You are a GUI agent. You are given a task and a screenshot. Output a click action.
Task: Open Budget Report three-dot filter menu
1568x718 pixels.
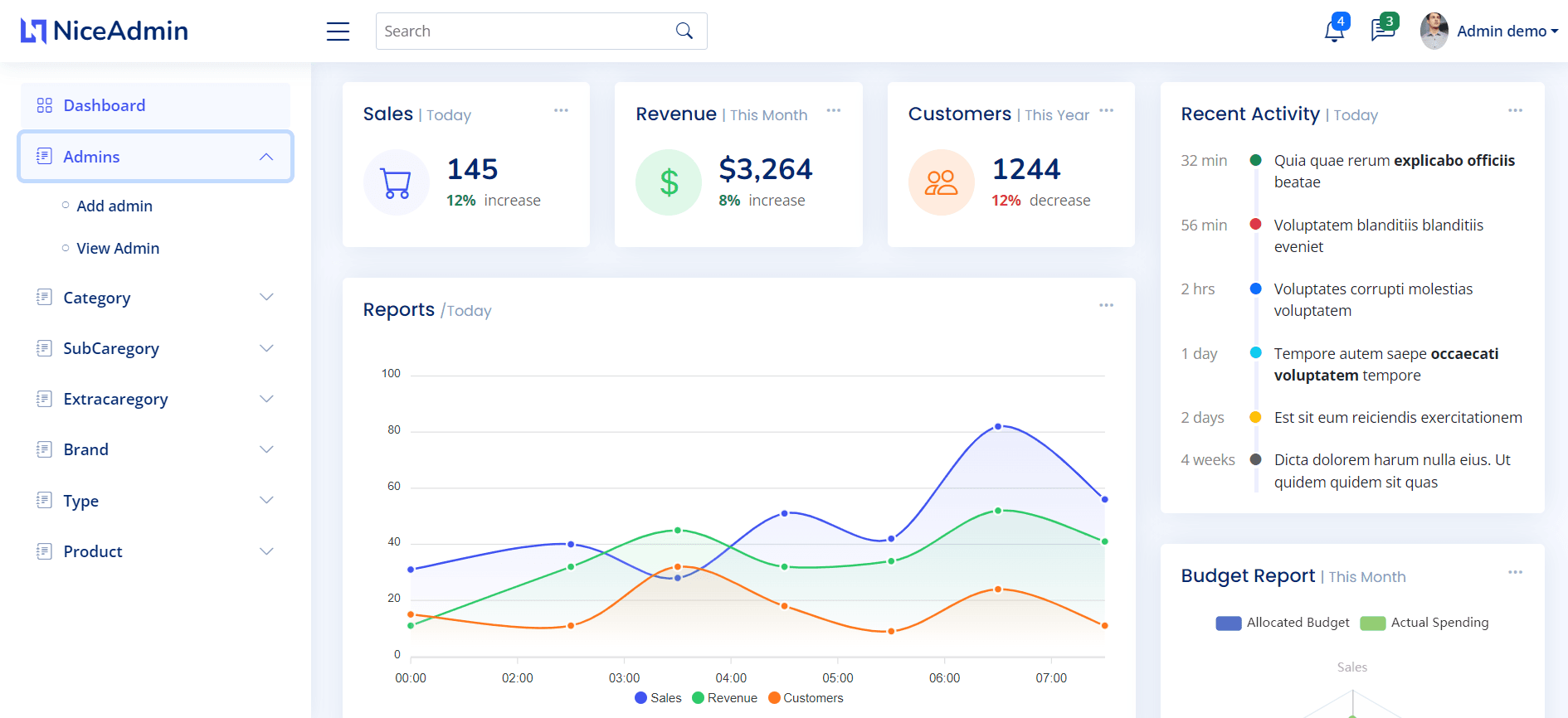click(x=1516, y=572)
